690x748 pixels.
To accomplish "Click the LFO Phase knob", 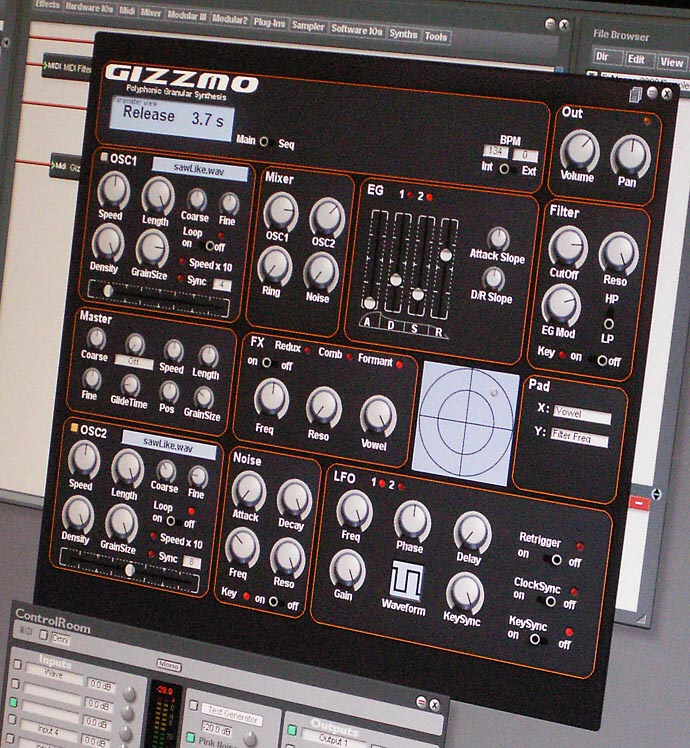I will (x=412, y=520).
